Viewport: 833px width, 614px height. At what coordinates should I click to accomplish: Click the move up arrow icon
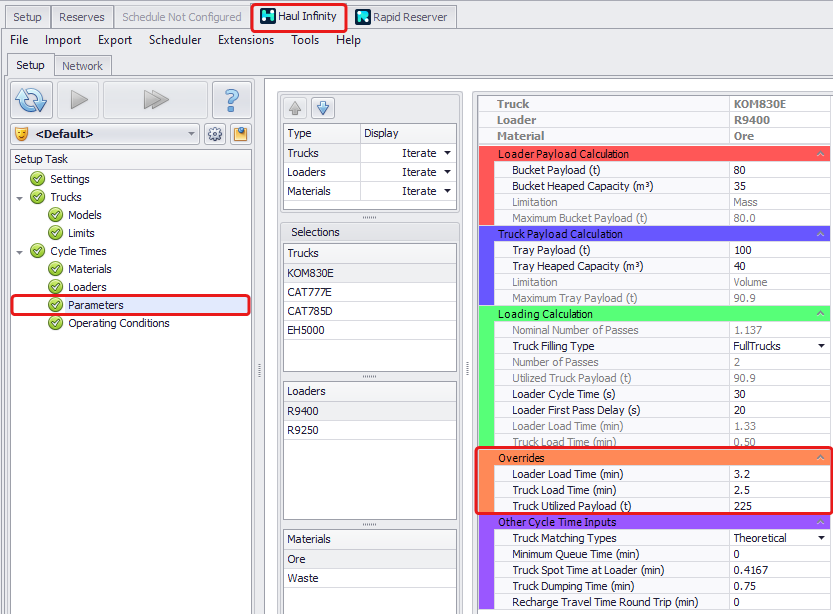tap(296, 108)
